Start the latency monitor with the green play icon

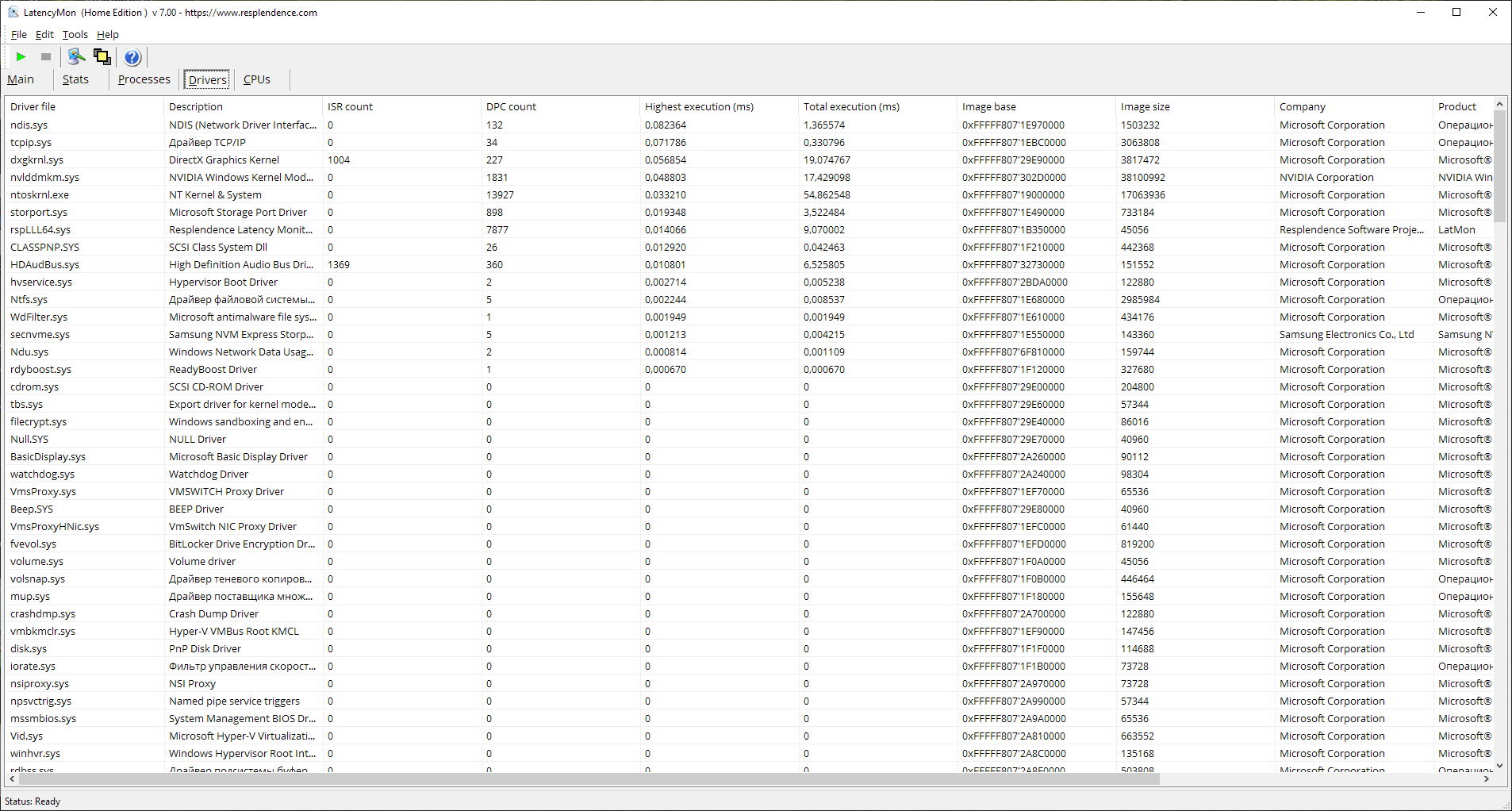click(x=21, y=57)
